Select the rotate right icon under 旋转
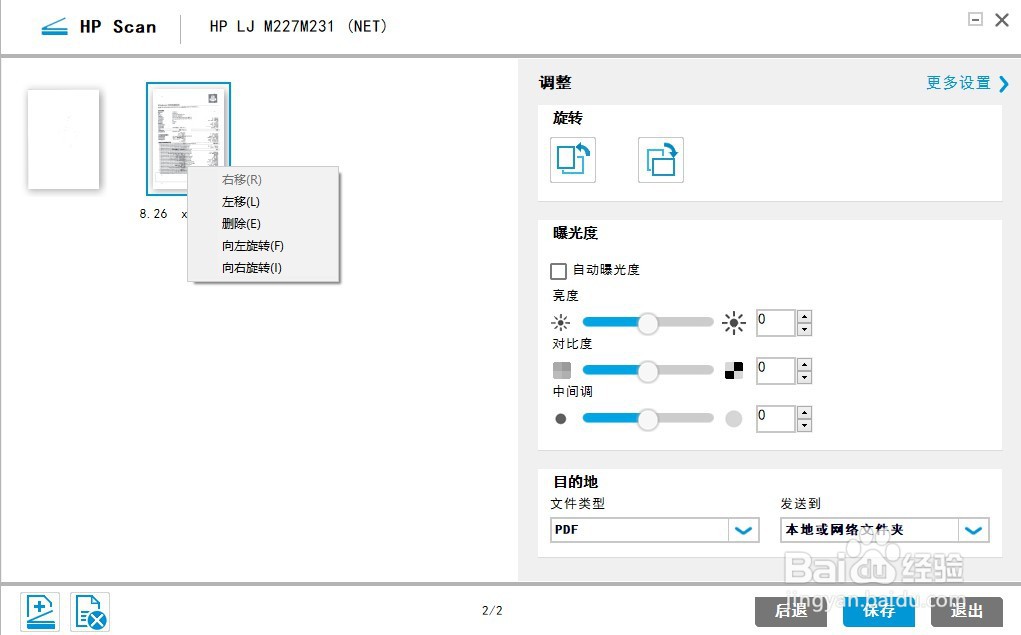 point(660,159)
